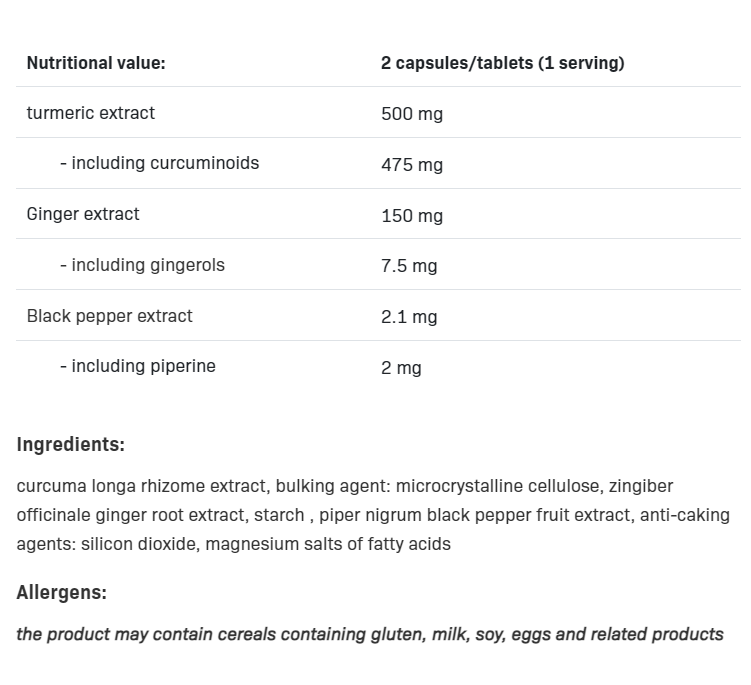Click the '2.1 mg' black pepper value
This screenshot has height=685, width=751.
[409, 317]
